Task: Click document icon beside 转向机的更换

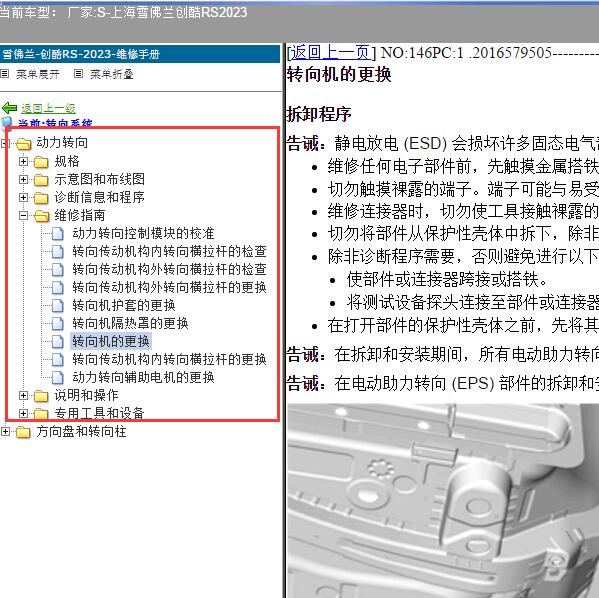Action: [58, 341]
